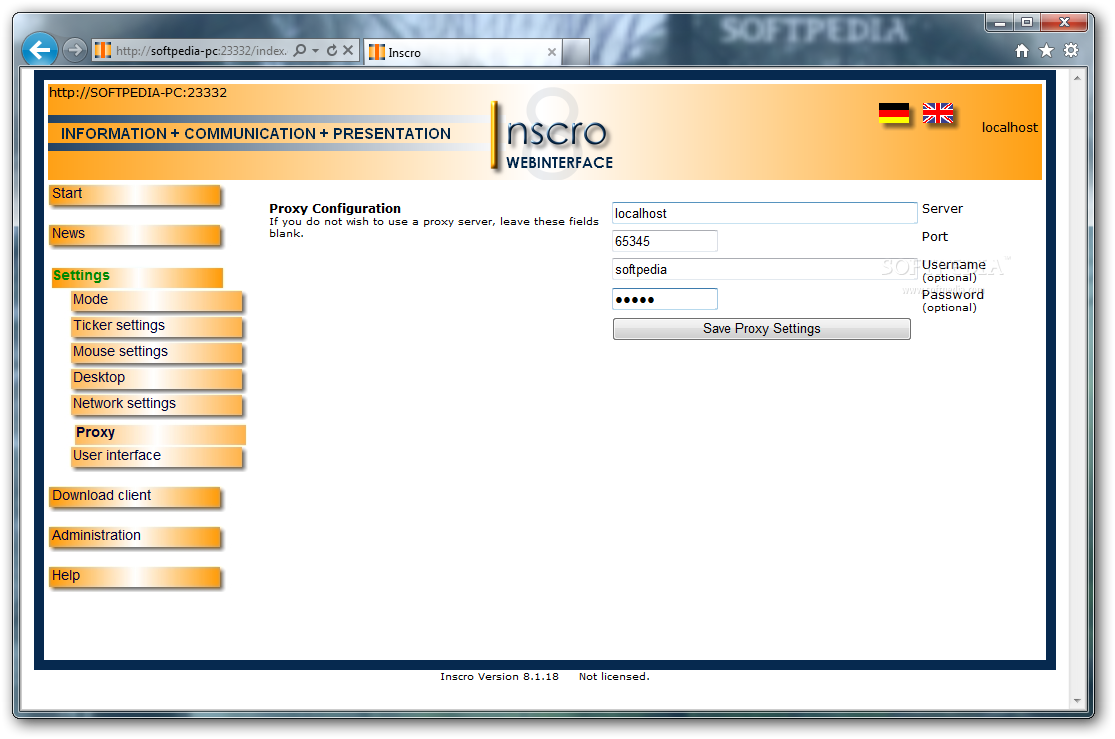The height and width of the screenshot is (739, 1115).
Task: Click the Inscro Webinterface logo
Action: pos(553,135)
